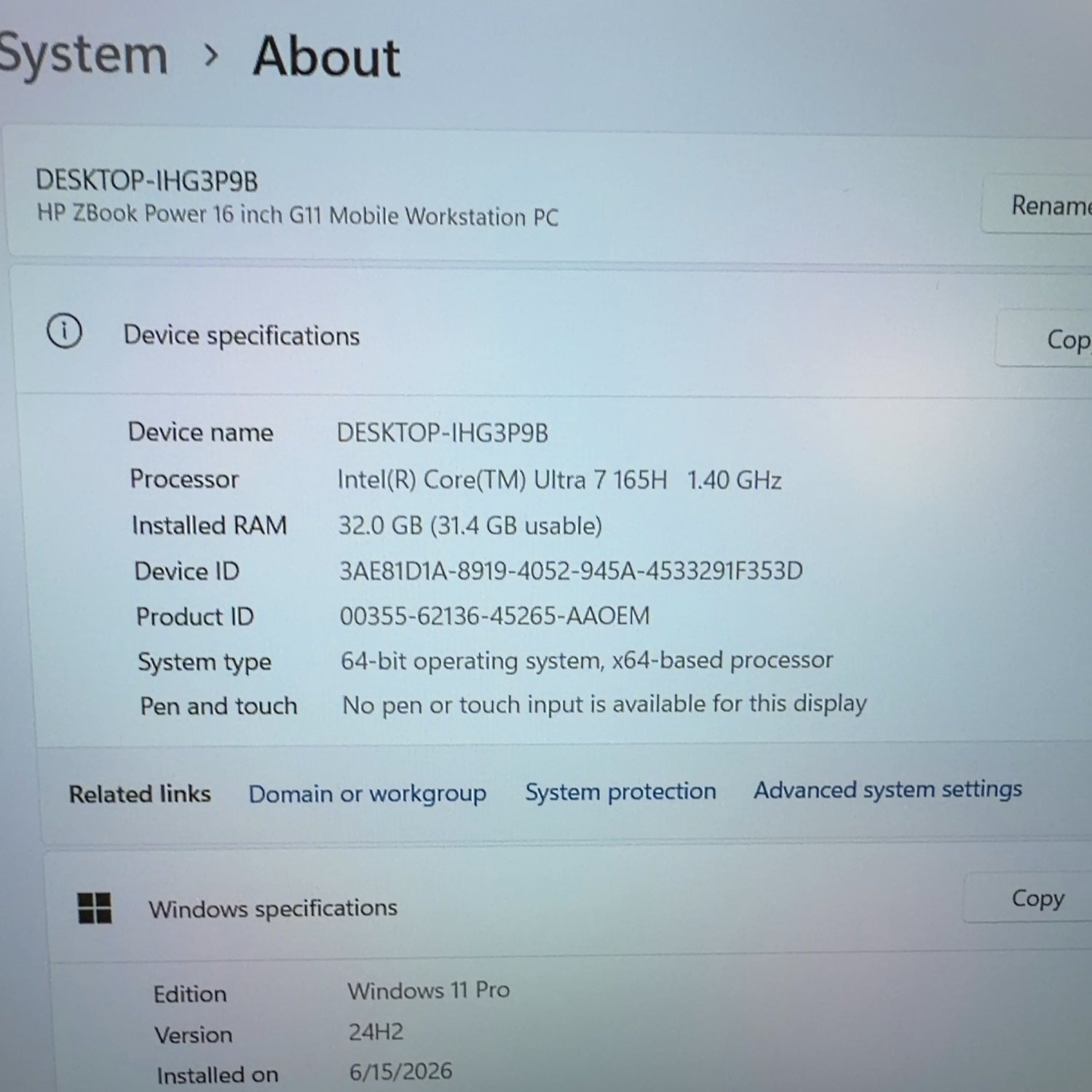Click the Installed on date 6/15/2026

point(400,1072)
